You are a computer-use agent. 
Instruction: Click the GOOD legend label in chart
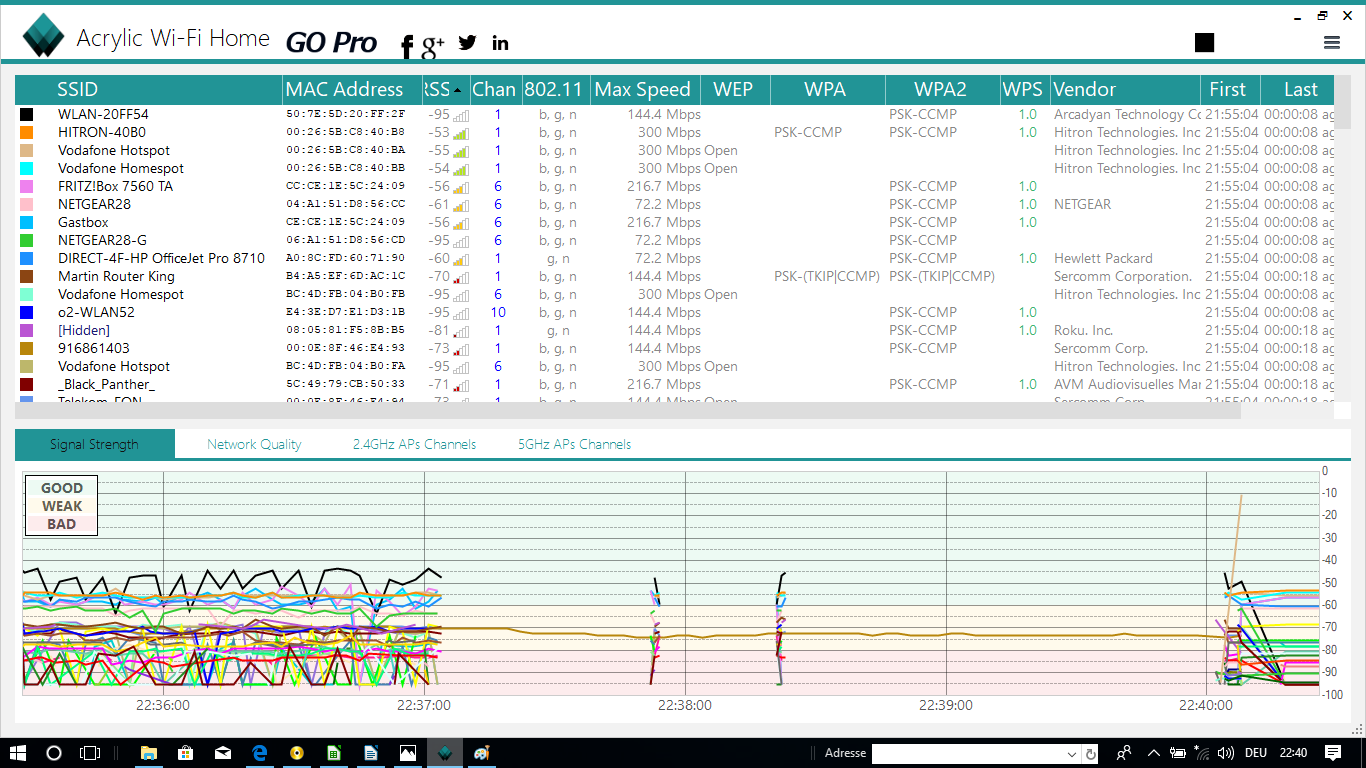(62, 488)
